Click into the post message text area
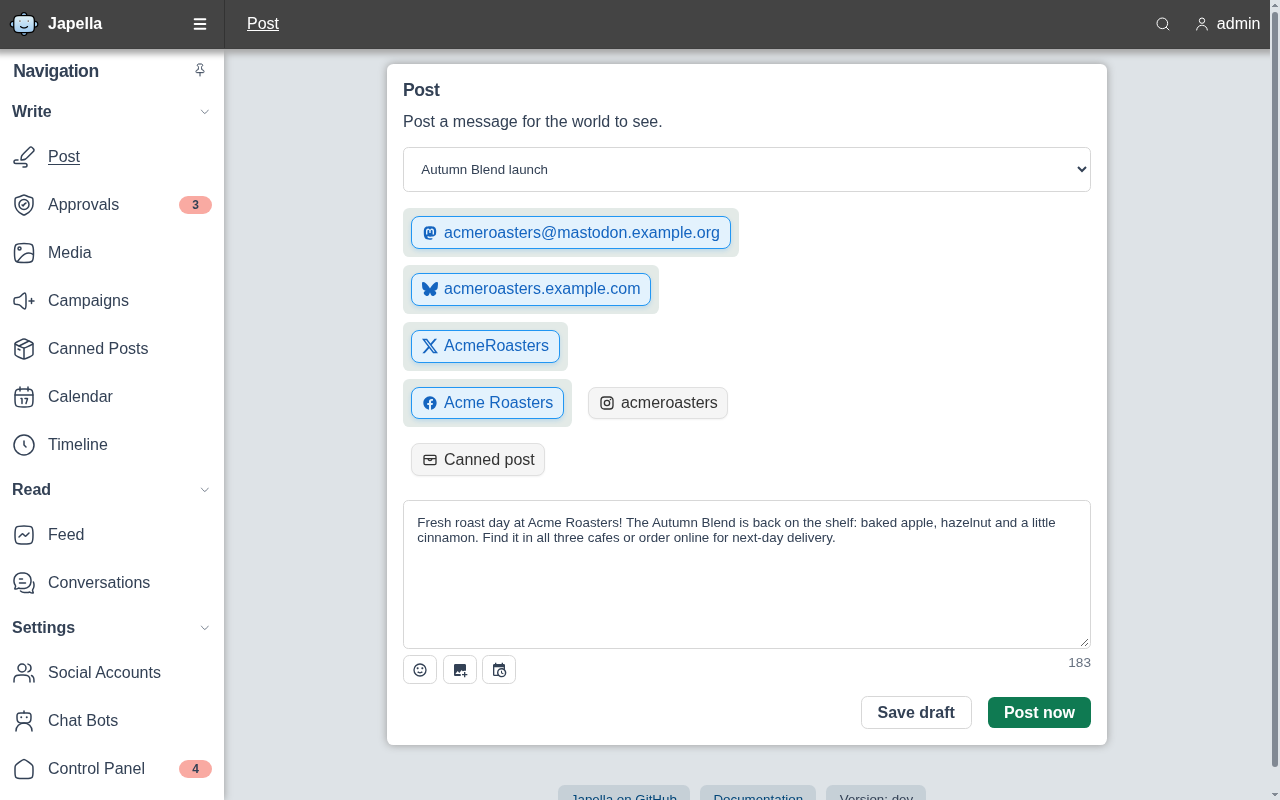Image resolution: width=1280 pixels, height=800 pixels. pos(747,575)
